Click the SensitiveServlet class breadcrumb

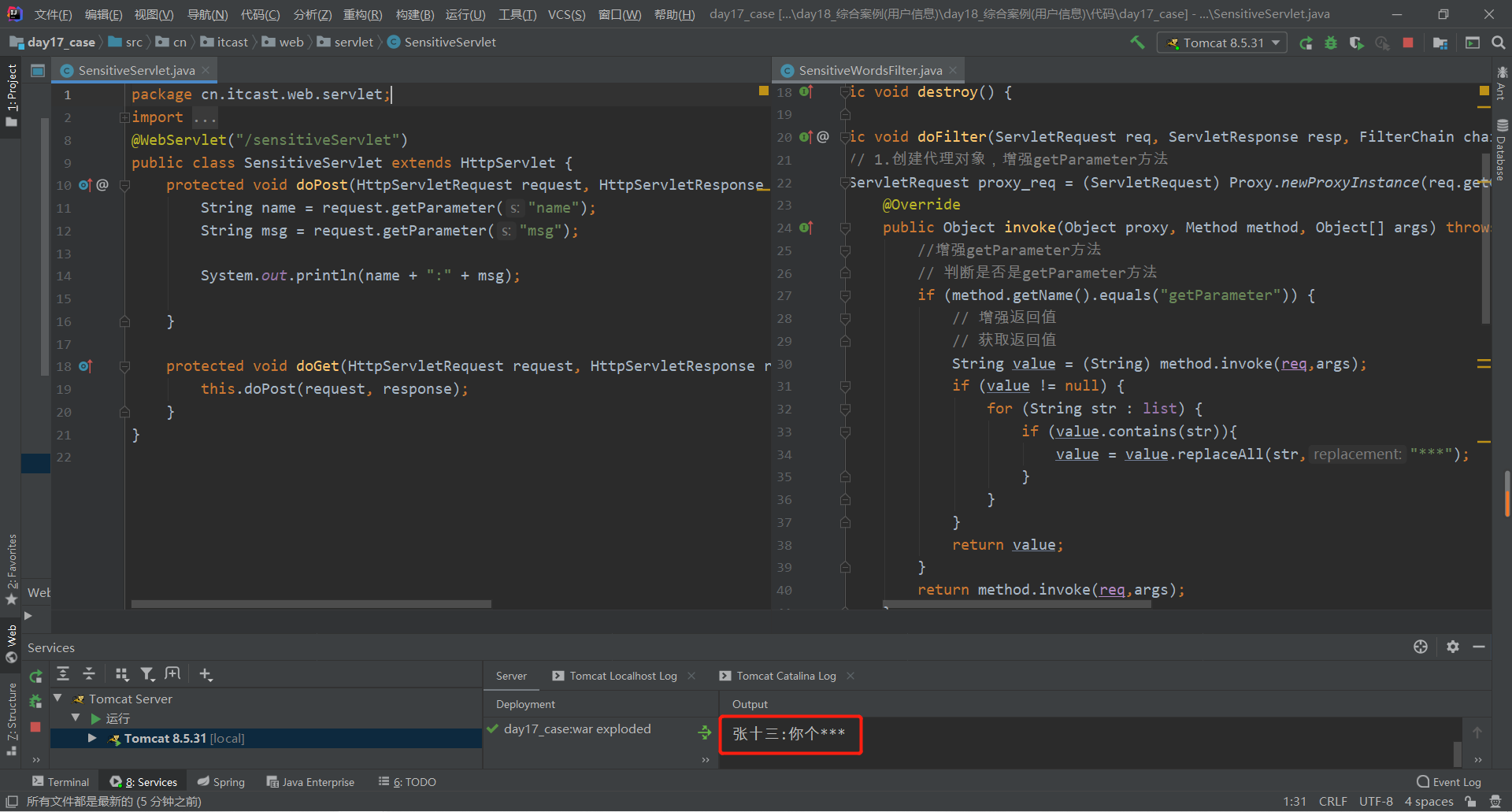442,42
